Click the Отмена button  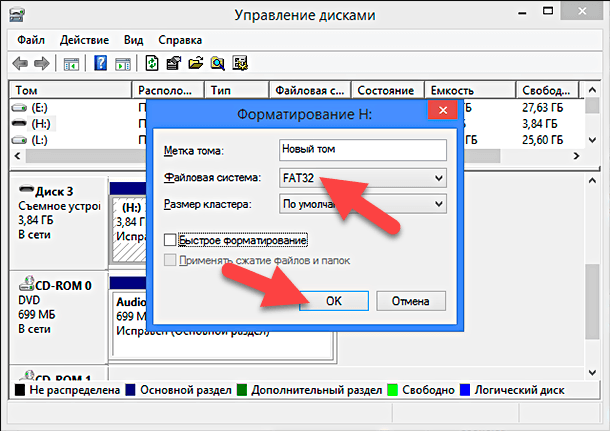point(411,301)
